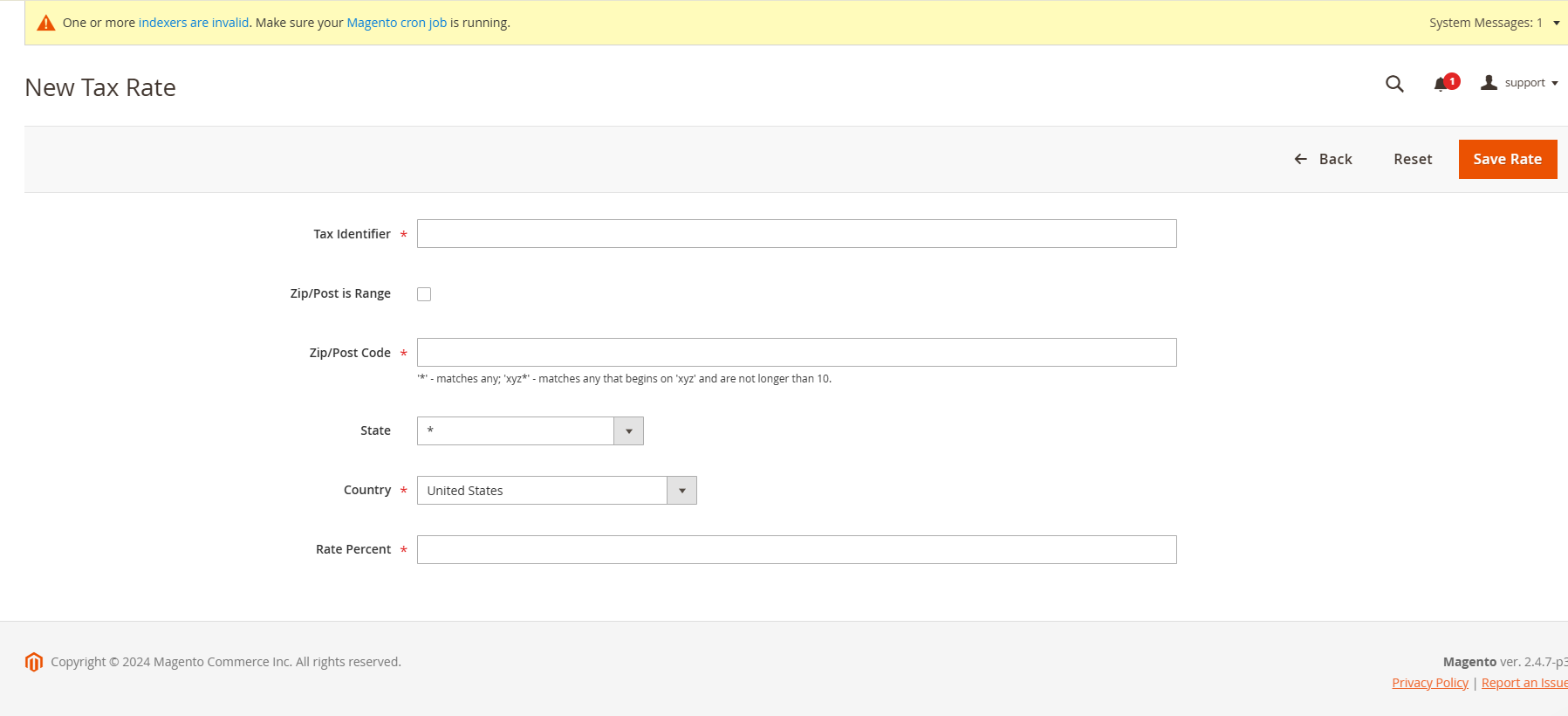Click into the Zip/Post Code field
Image resolution: width=1568 pixels, height=716 pixels.
[x=796, y=353]
